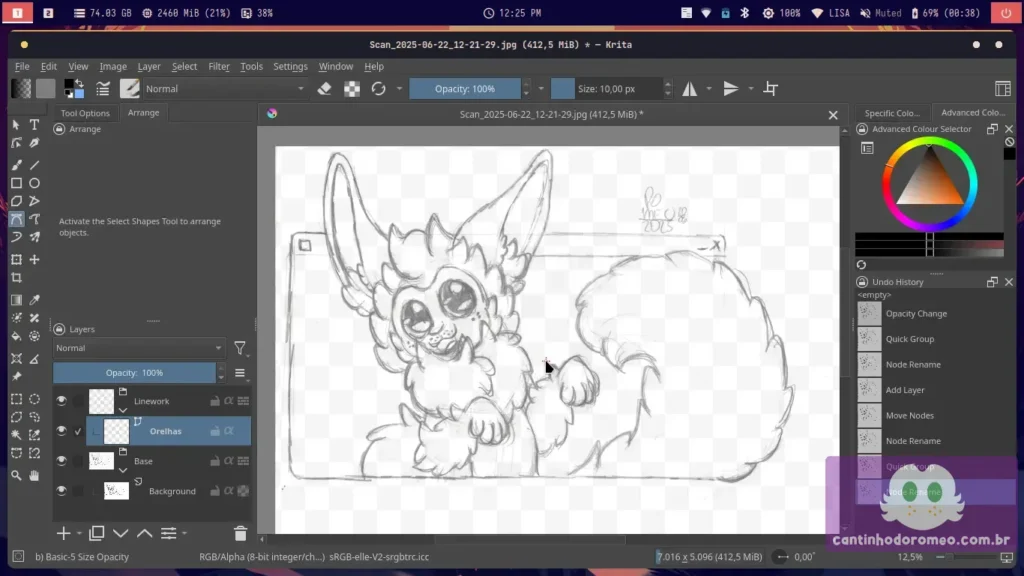Image resolution: width=1024 pixels, height=576 pixels.
Task: Collapse the Linework group
Action: point(123,411)
